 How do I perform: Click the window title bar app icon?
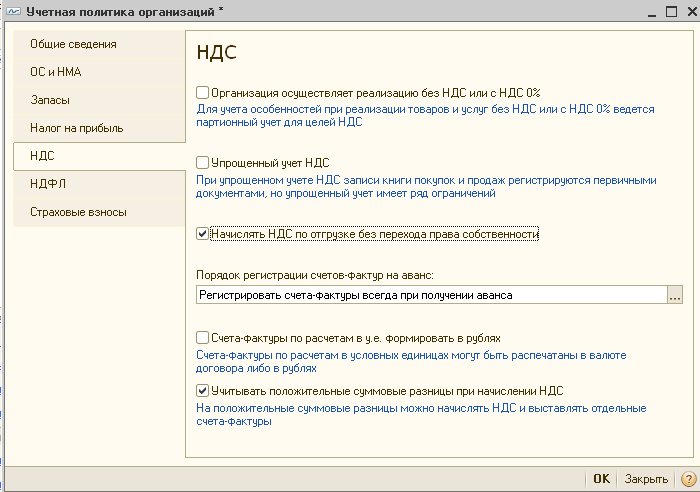(x=13, y=11)
